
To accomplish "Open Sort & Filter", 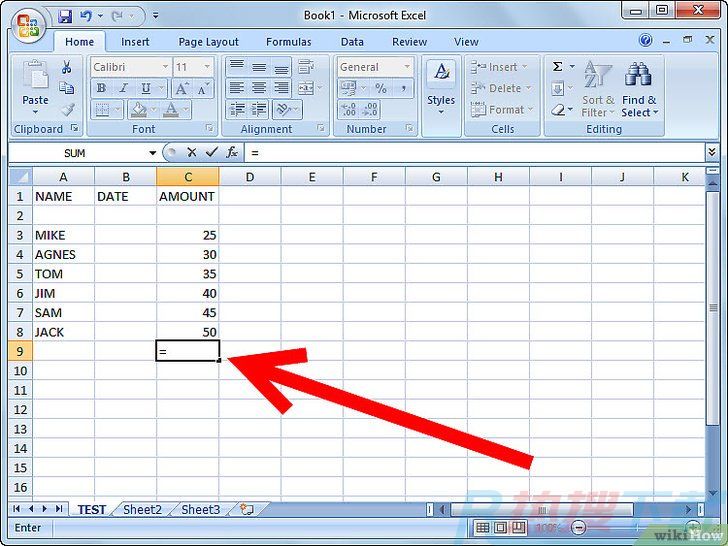I will [x=598, y=89].
